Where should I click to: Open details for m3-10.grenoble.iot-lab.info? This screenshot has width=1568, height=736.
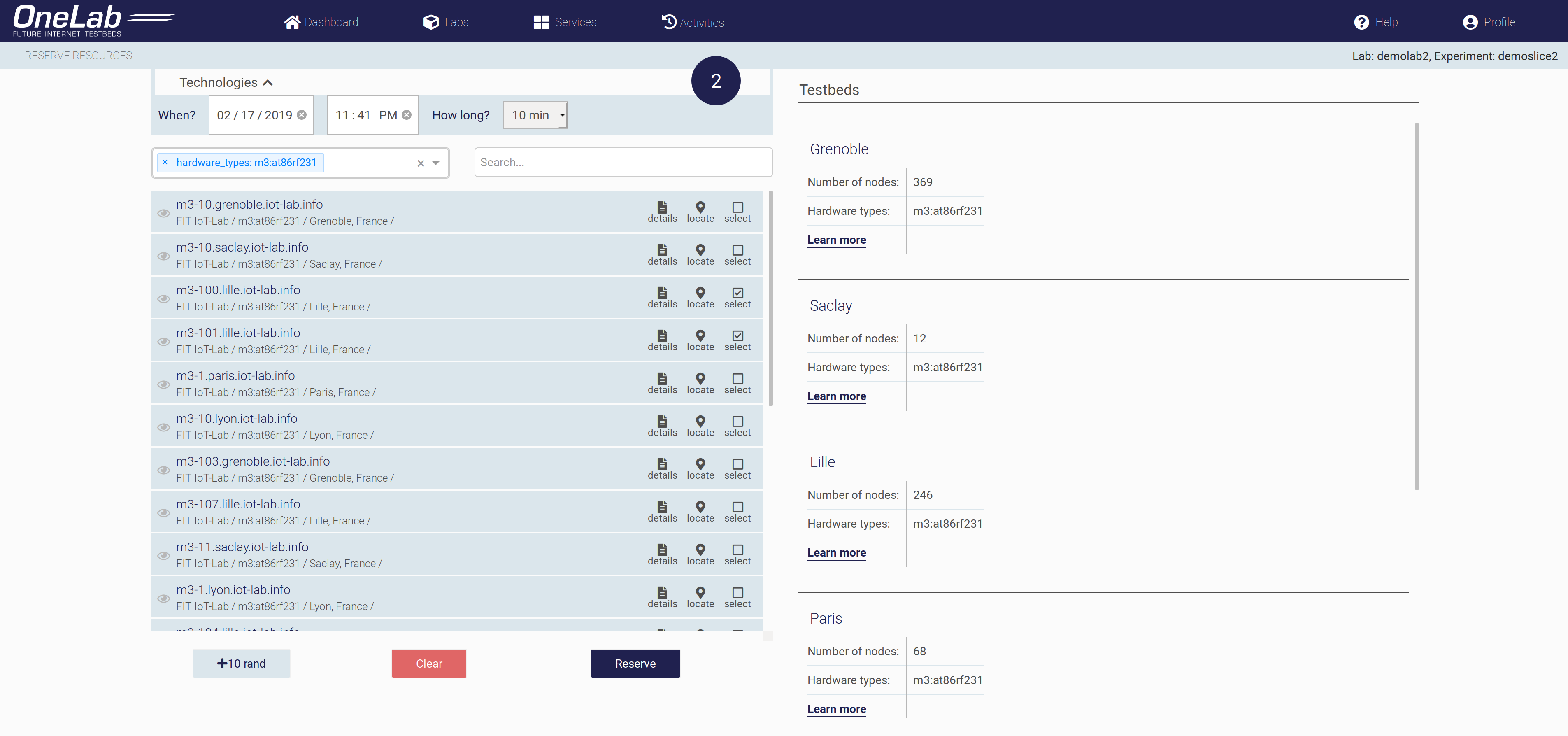tap(662, 211)
